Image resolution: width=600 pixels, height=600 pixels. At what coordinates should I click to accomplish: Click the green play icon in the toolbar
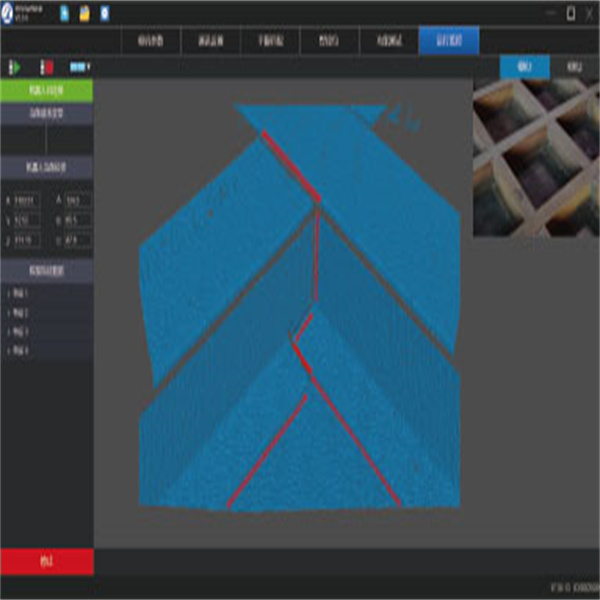(x=14, y=67)
